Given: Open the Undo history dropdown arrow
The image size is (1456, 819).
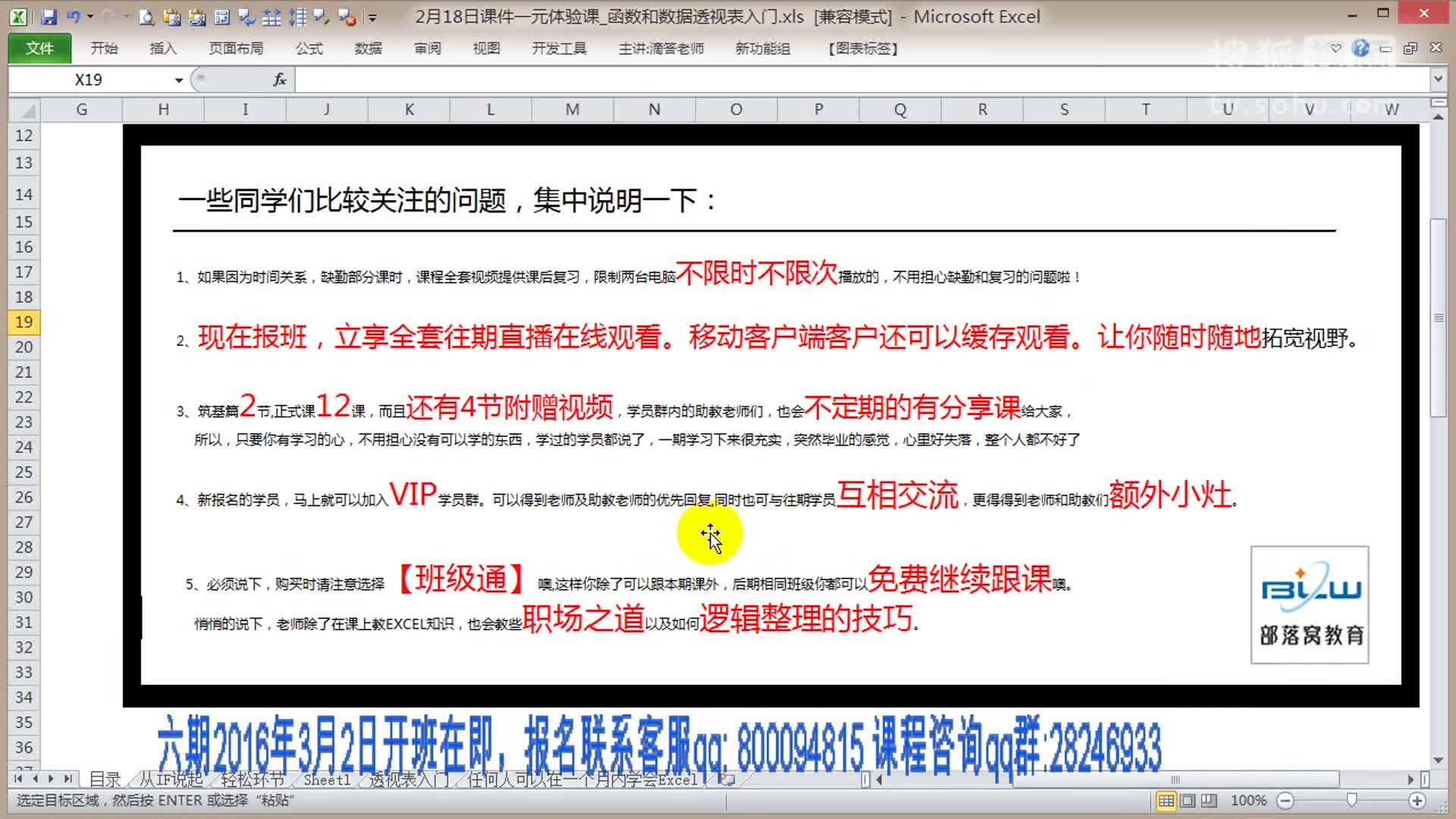Looking at the screenshot, I should [90, 17].
